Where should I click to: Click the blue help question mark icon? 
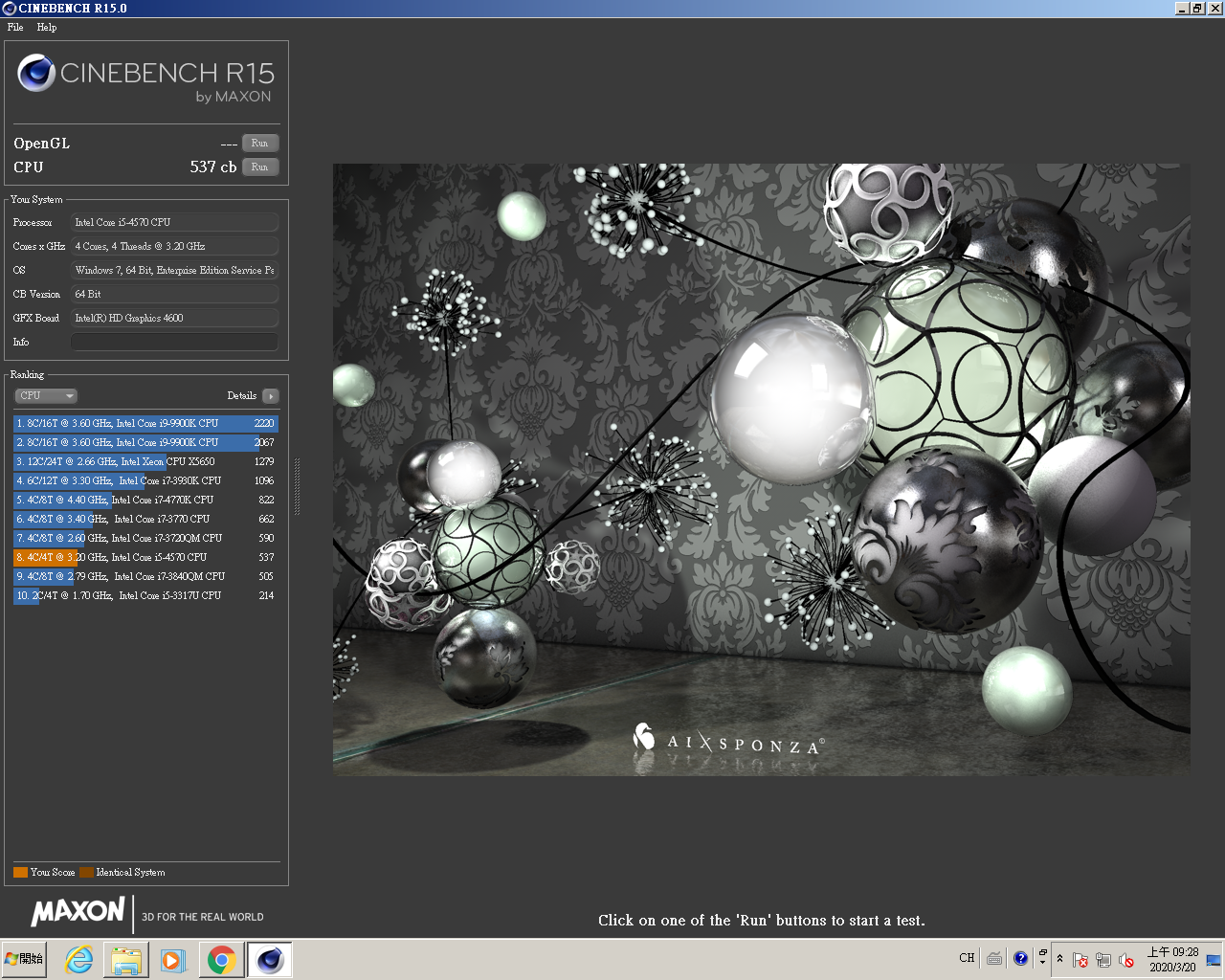click(x=1020, y=958)
